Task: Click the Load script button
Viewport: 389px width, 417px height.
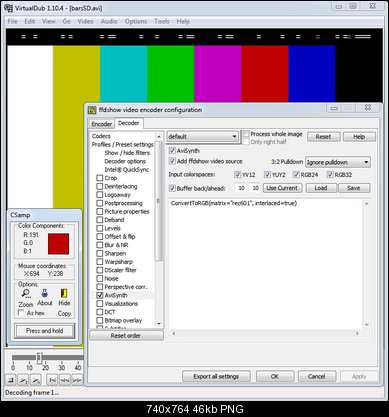Action: tap(321, 188)
